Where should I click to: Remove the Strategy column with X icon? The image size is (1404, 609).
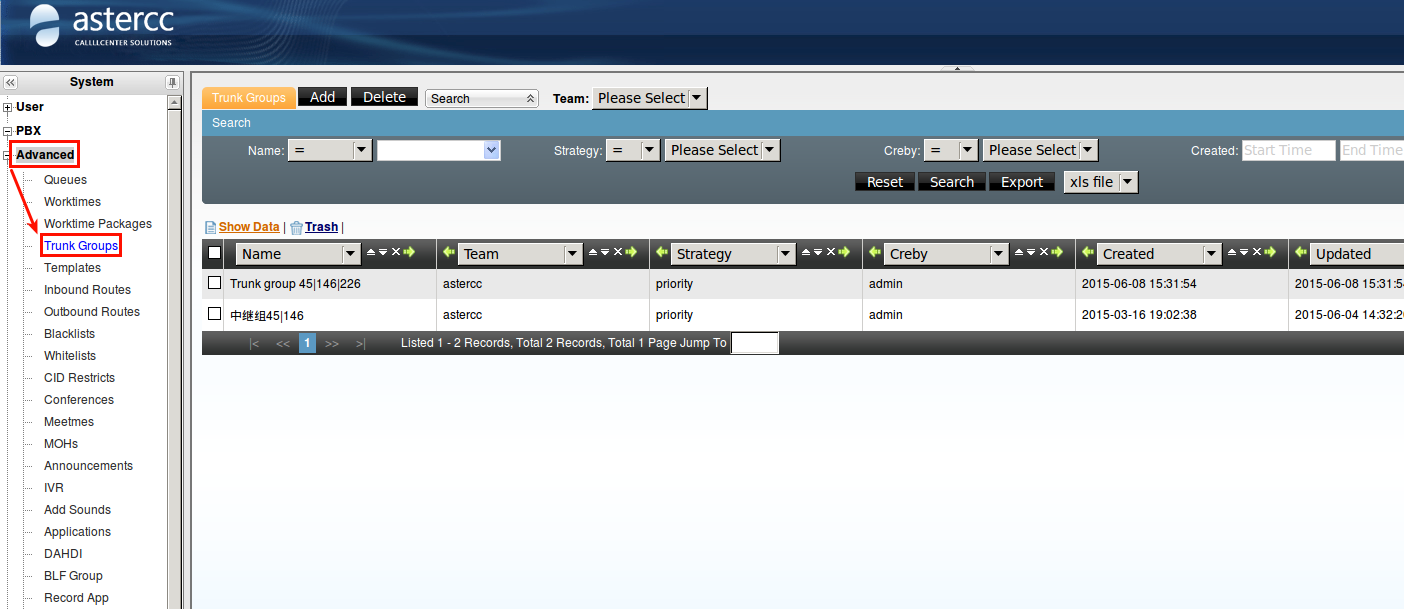coord(831,253)
